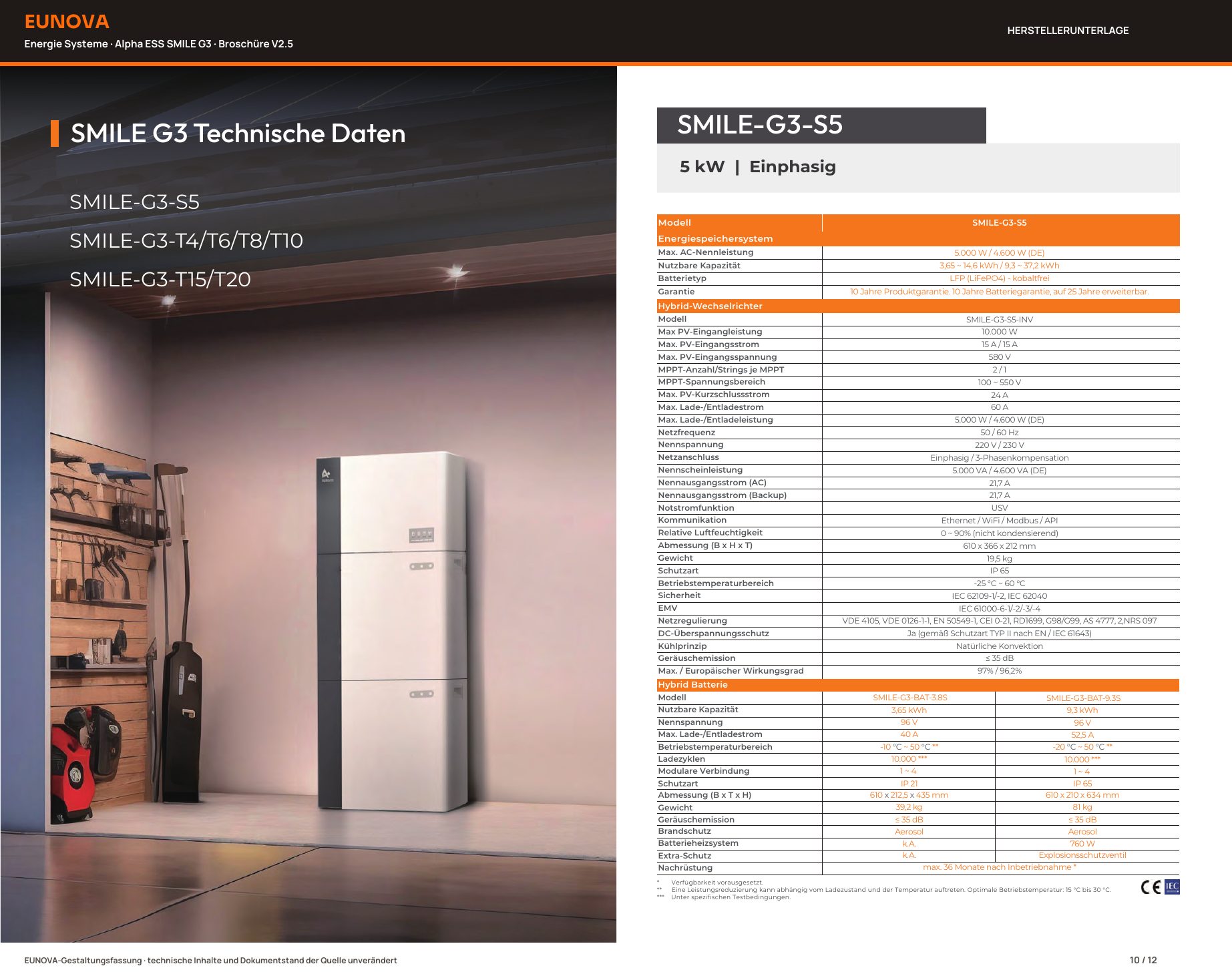
Task: Click the SMILE G3 Technische Daten heading
Action: [x=238, y=134]
